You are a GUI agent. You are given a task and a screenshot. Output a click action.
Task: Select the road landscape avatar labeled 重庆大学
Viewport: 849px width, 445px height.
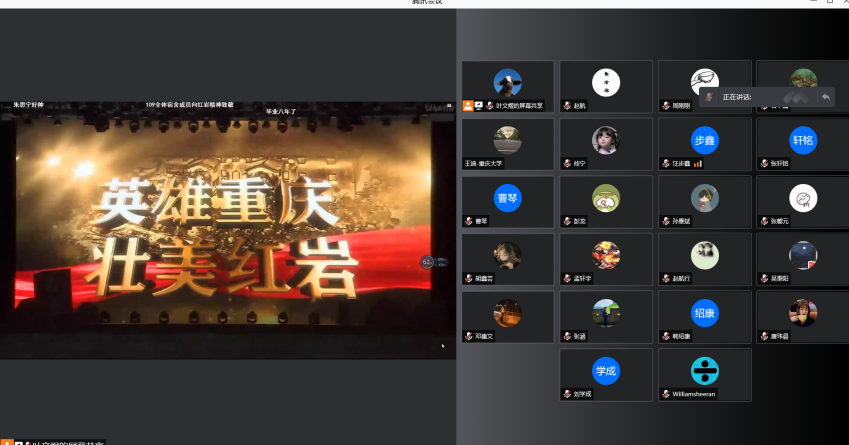pos(507,140)
